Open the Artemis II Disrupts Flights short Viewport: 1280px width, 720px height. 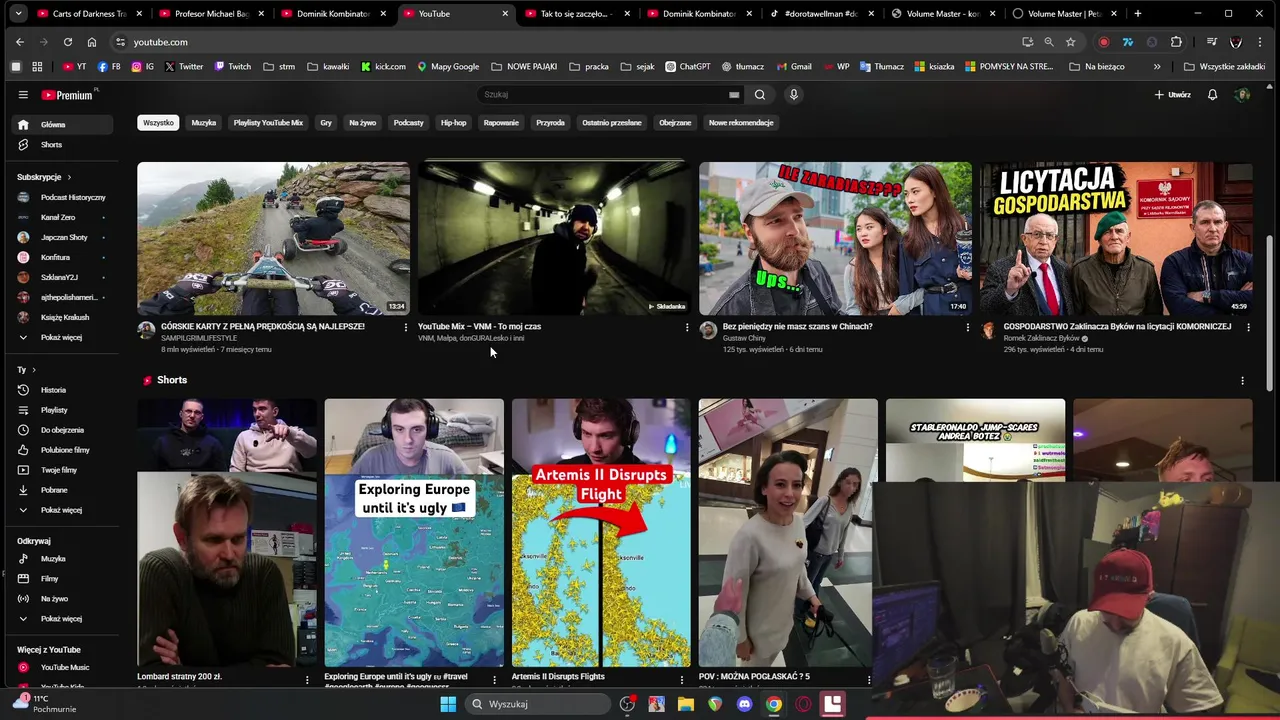pos(601,533)
